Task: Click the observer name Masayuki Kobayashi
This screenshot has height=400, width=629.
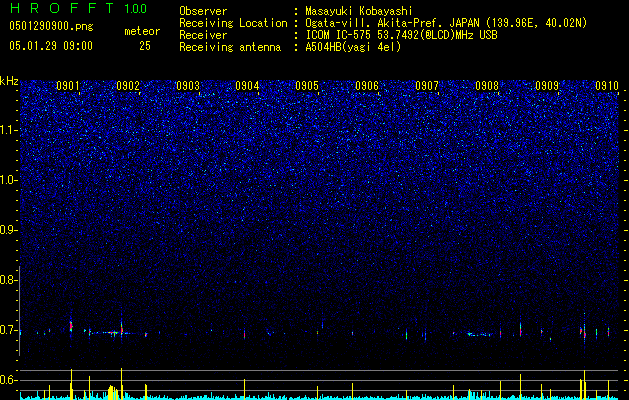Action: tap(359, 11)
